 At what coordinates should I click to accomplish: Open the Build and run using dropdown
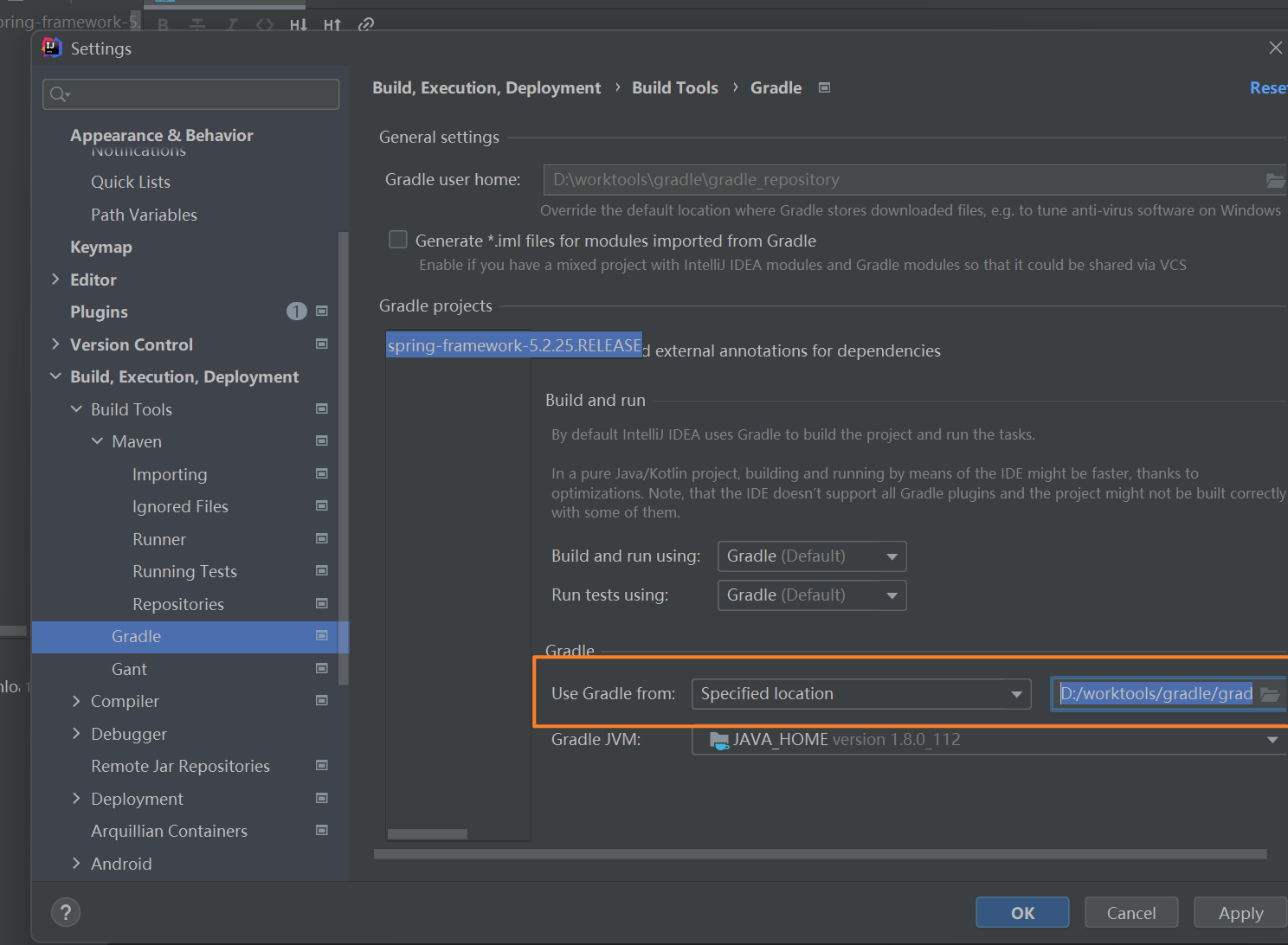[x=811, y=556]
